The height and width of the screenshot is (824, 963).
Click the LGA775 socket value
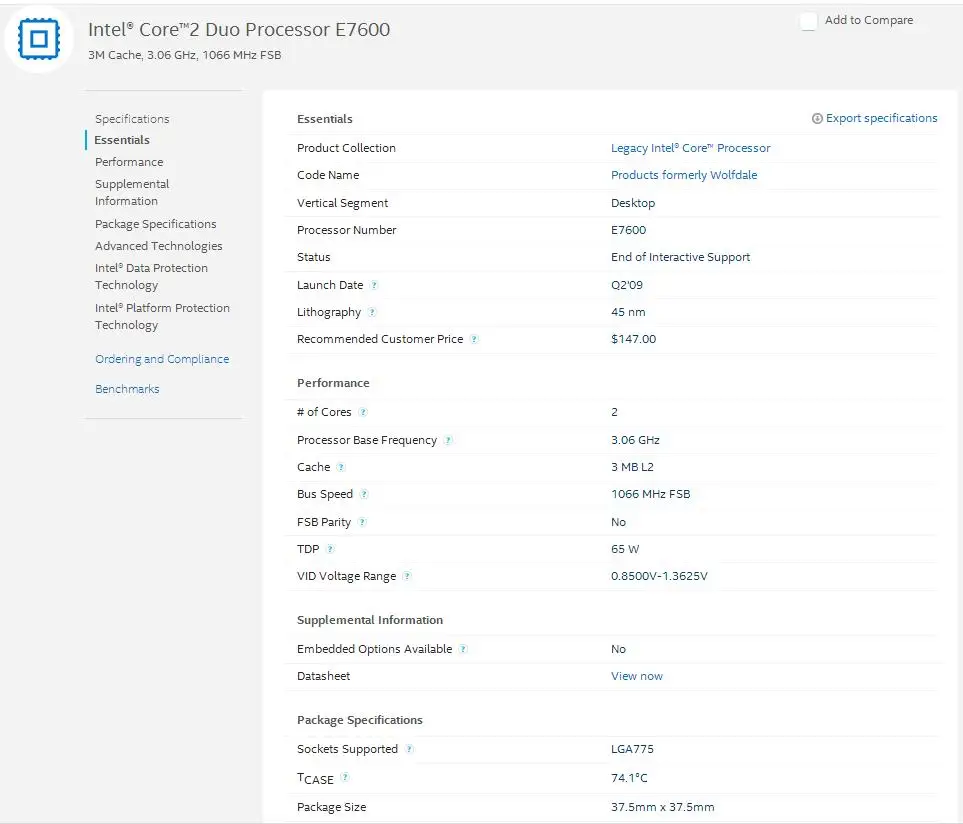[x=632, y=749]
